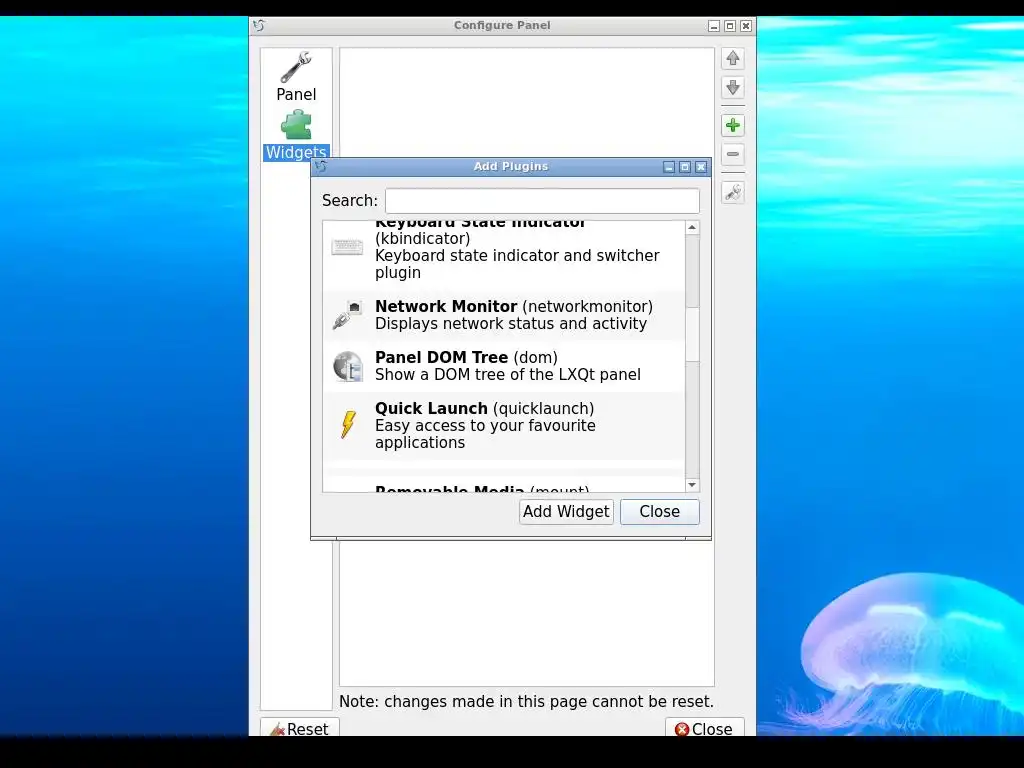Click the Network Monitor plug icon
Screen dimensions: 1024x768
347,315
